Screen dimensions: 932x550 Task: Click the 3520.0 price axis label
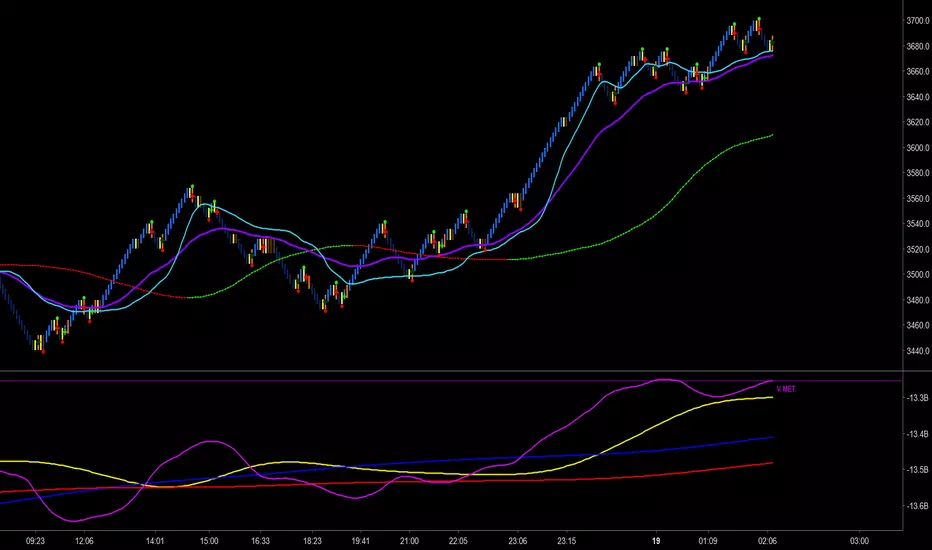(x=918, y=250)
